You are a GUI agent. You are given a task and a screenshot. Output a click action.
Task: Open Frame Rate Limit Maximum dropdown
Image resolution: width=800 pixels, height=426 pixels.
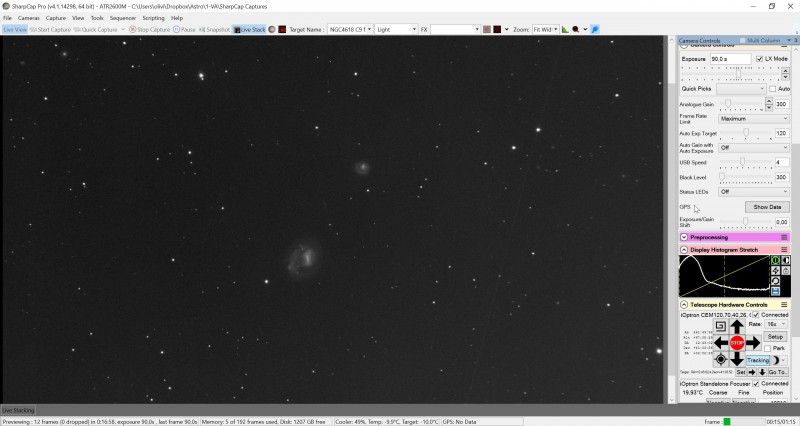[754, 119]
